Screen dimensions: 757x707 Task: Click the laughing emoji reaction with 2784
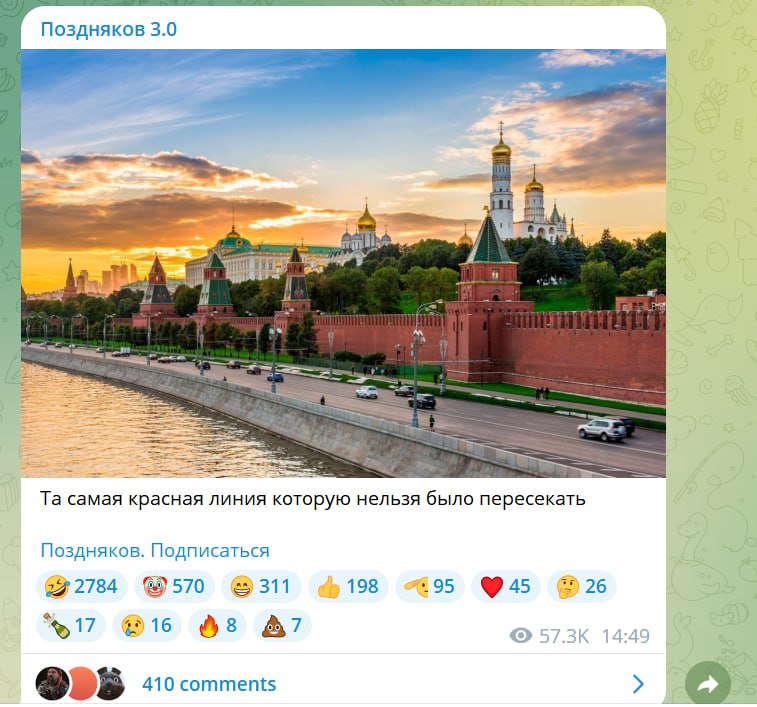[82, 586]
